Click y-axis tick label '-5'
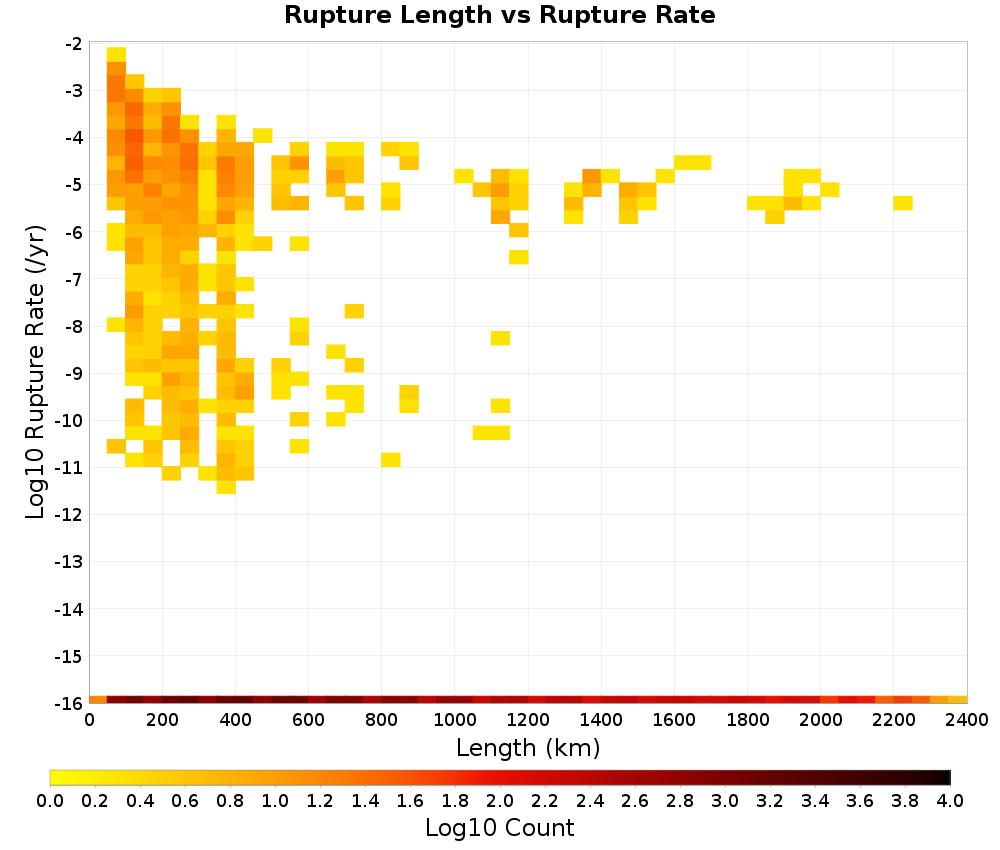 tap(74, 185)
